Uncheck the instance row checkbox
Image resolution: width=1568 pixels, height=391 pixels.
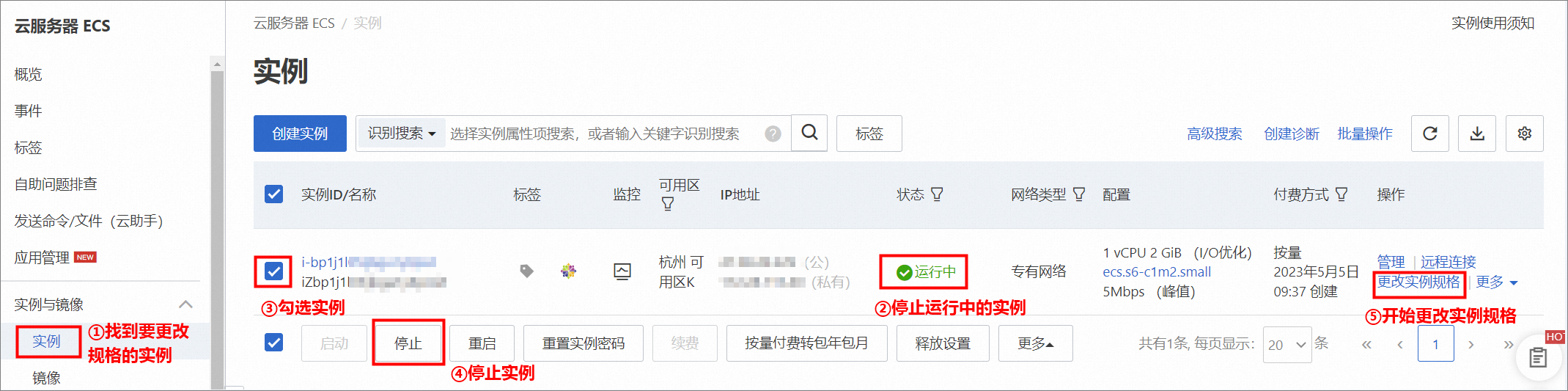(x=273, y=271)
